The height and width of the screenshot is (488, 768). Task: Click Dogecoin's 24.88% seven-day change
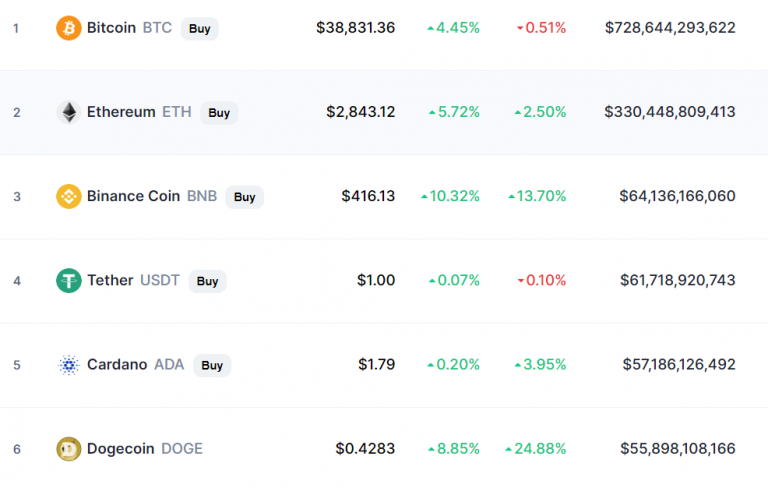point(536,449)
